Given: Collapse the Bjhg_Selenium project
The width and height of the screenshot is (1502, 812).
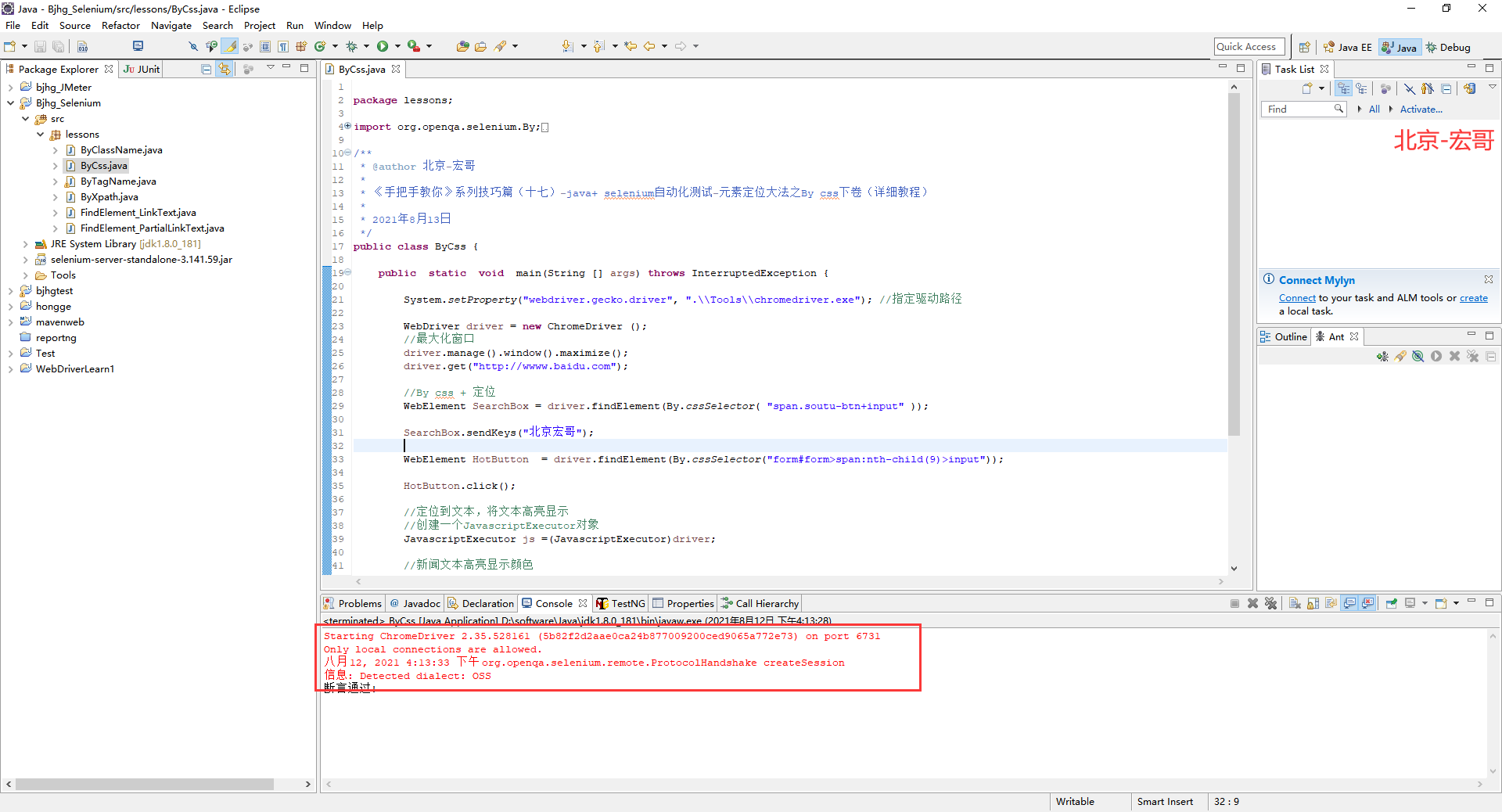Looking at the screenshot, I should click(10, 103).
